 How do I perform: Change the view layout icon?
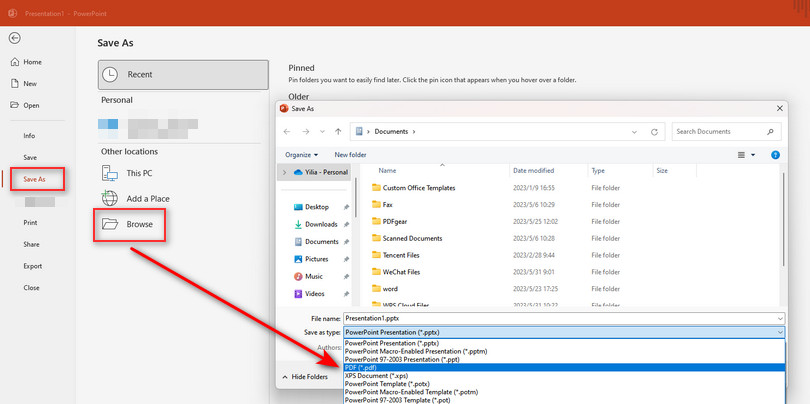[x=741, y=155]
